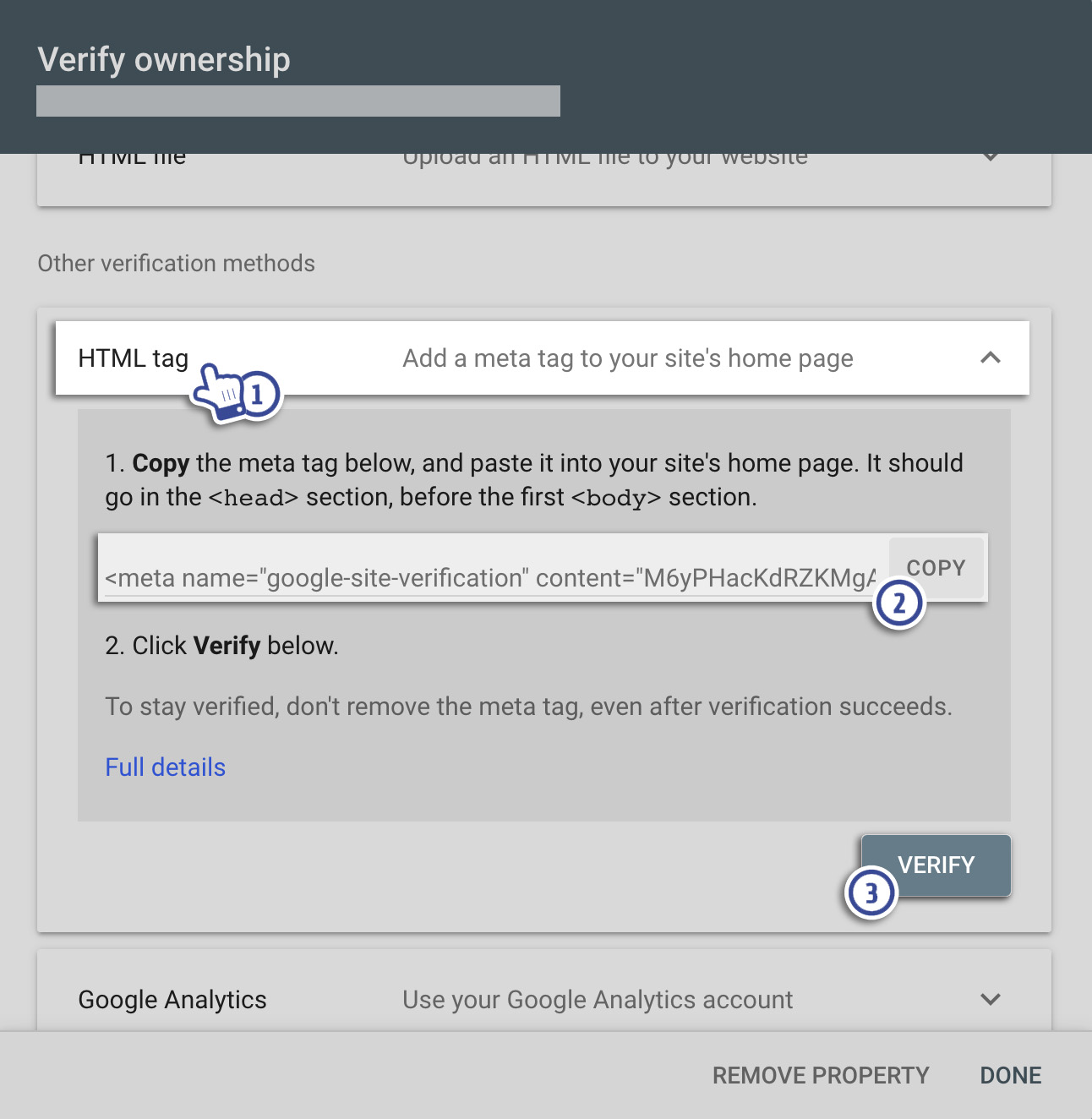Open the Google Analytics method title
1092x1119 pixels.
click(172, 1000)
